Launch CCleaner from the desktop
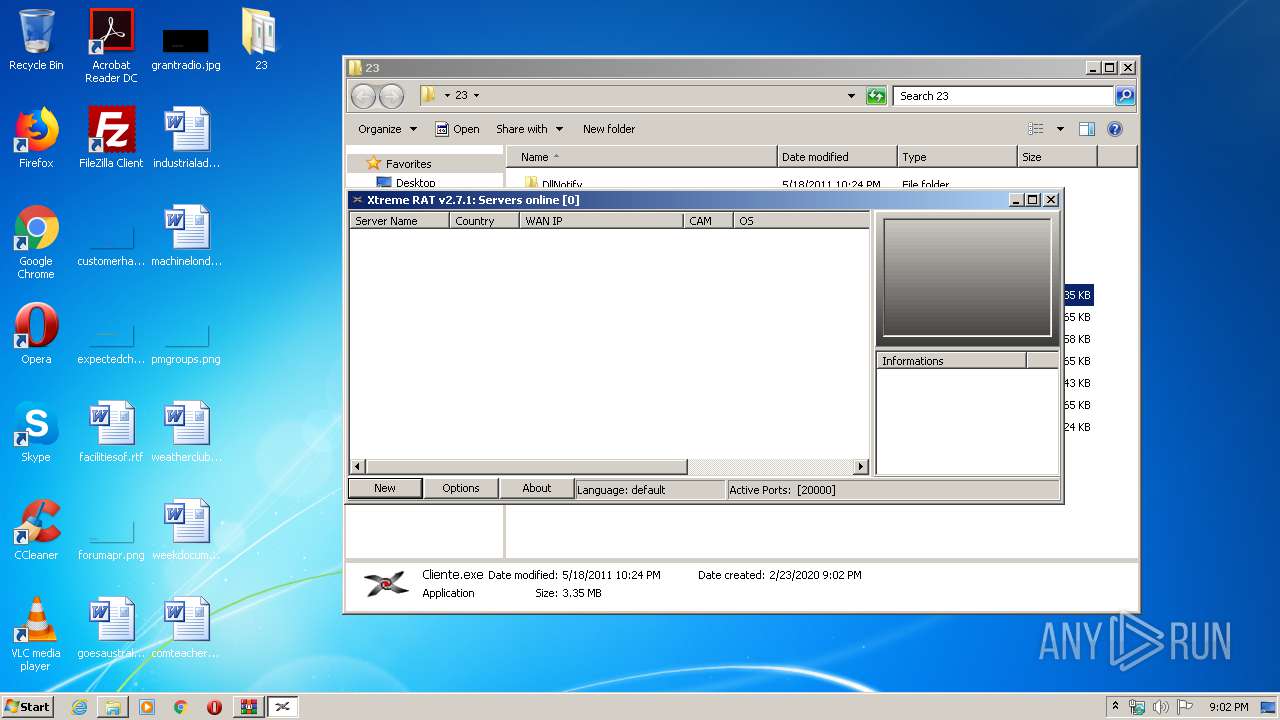1280x720 pixels. click(36, 530)
